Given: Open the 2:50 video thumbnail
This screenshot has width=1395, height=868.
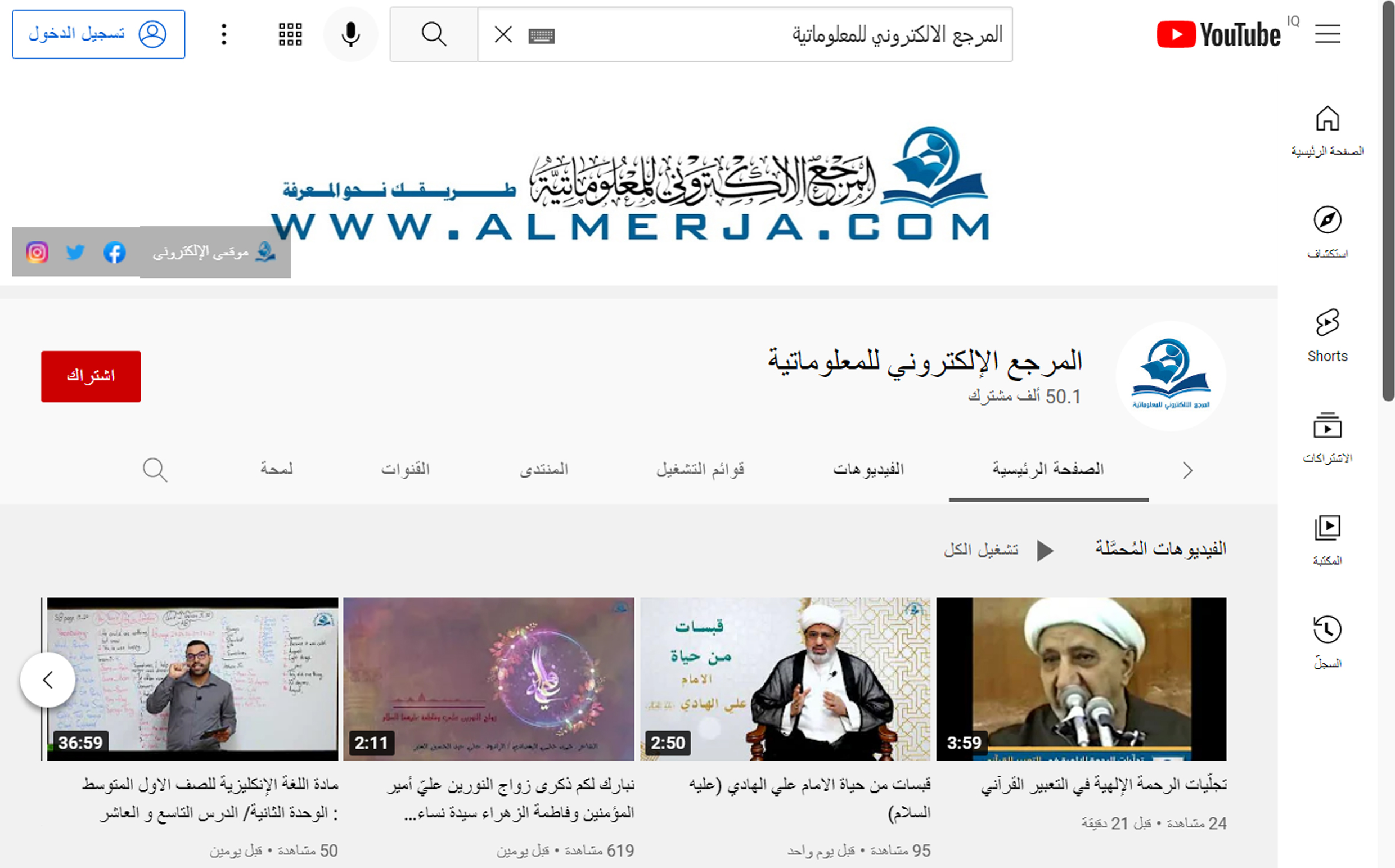Looking at the screenshot, I should click(785, 679).
